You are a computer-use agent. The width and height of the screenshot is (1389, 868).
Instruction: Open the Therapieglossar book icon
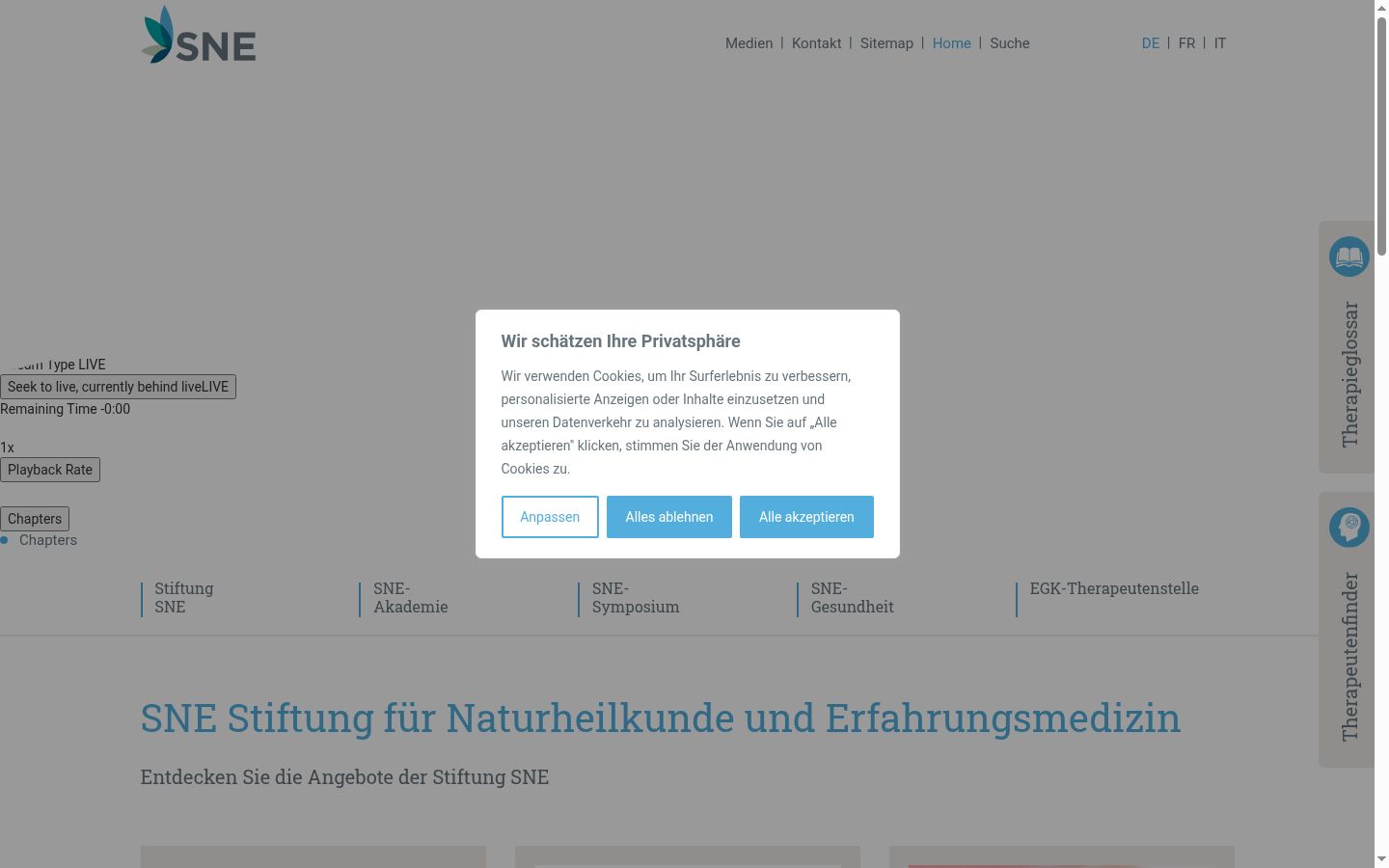1349,257
